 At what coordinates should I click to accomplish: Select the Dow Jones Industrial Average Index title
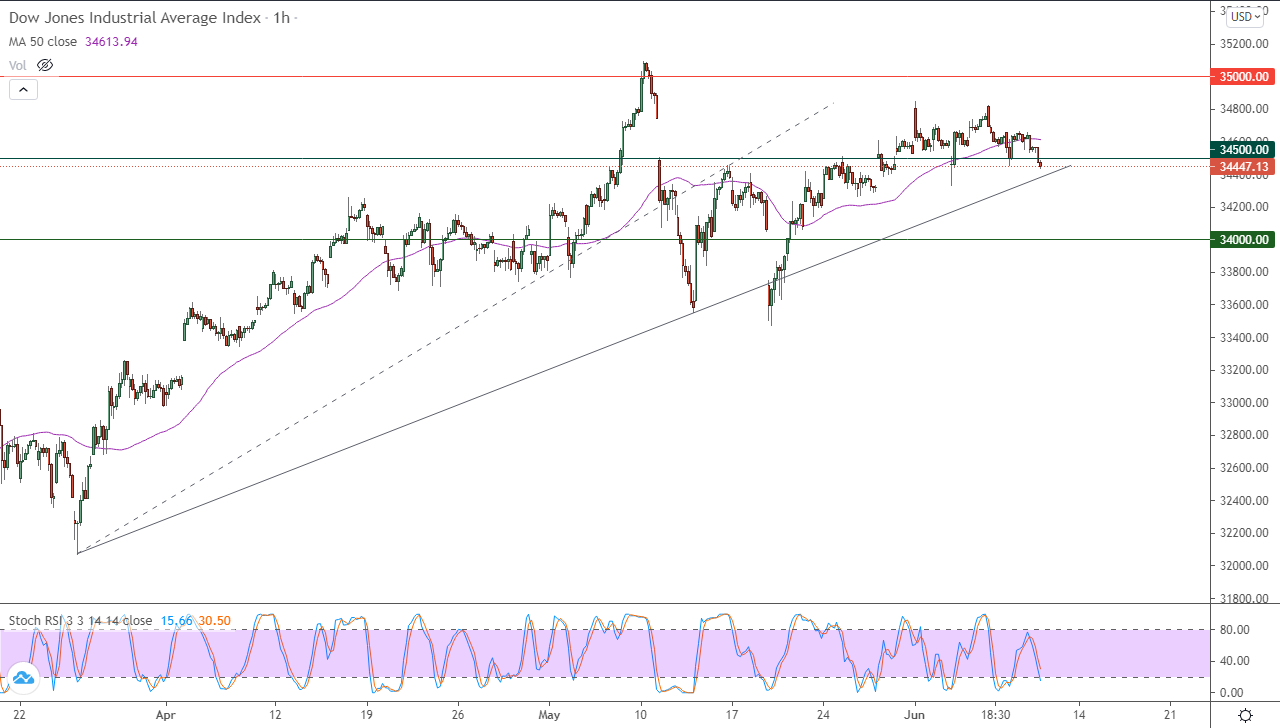coord(136,18)
